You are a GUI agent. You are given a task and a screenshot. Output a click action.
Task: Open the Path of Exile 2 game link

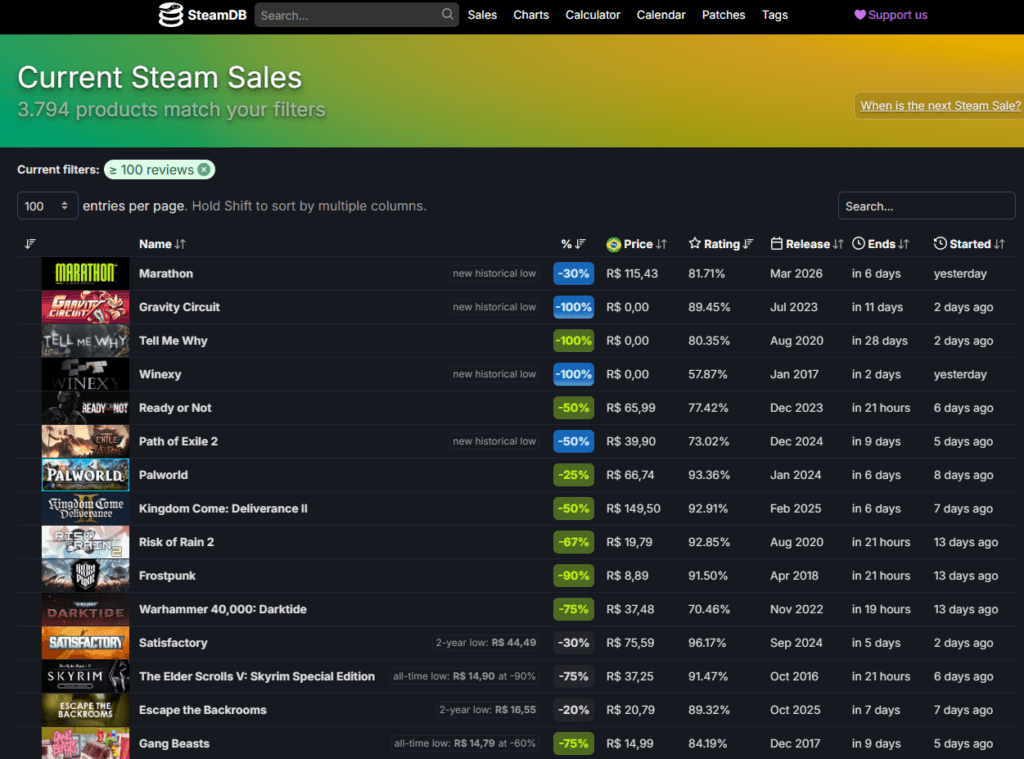pos(178,442)
